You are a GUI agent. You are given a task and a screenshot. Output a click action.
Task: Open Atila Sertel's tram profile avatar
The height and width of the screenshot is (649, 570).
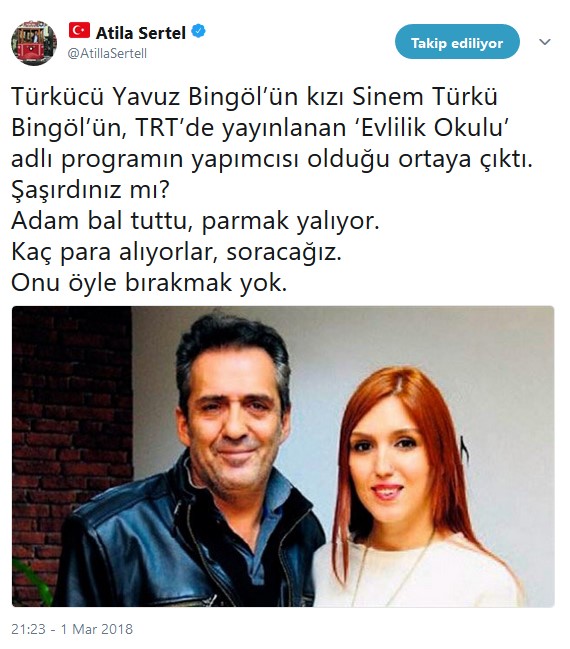pyautogui.click(x=34, y=43)
